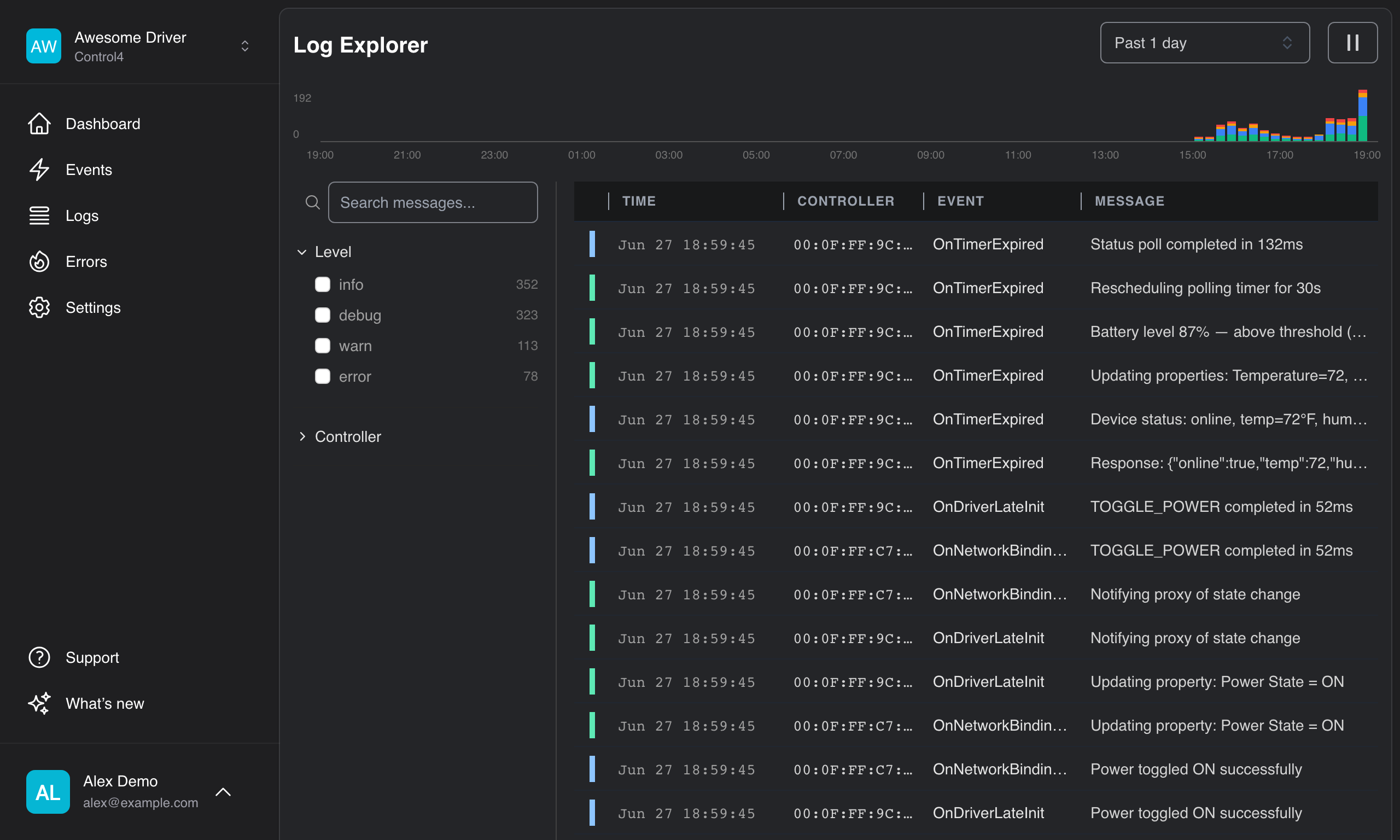Select the 'Device status: online' log message
Viewport: 1400px width, 840px height.
(x=1228, y=419)
